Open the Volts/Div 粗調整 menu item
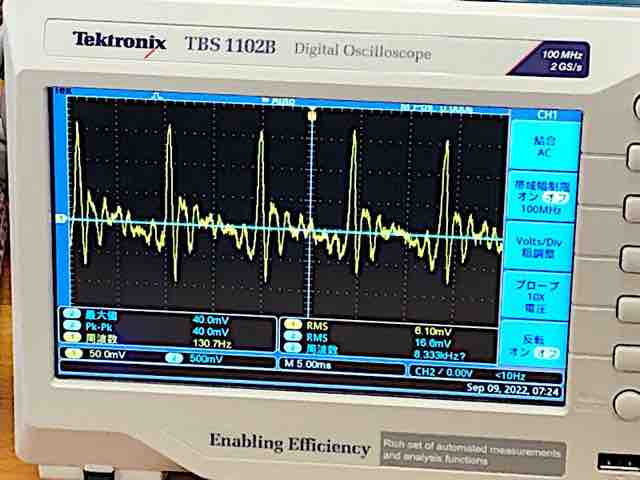 coord(540,247)
